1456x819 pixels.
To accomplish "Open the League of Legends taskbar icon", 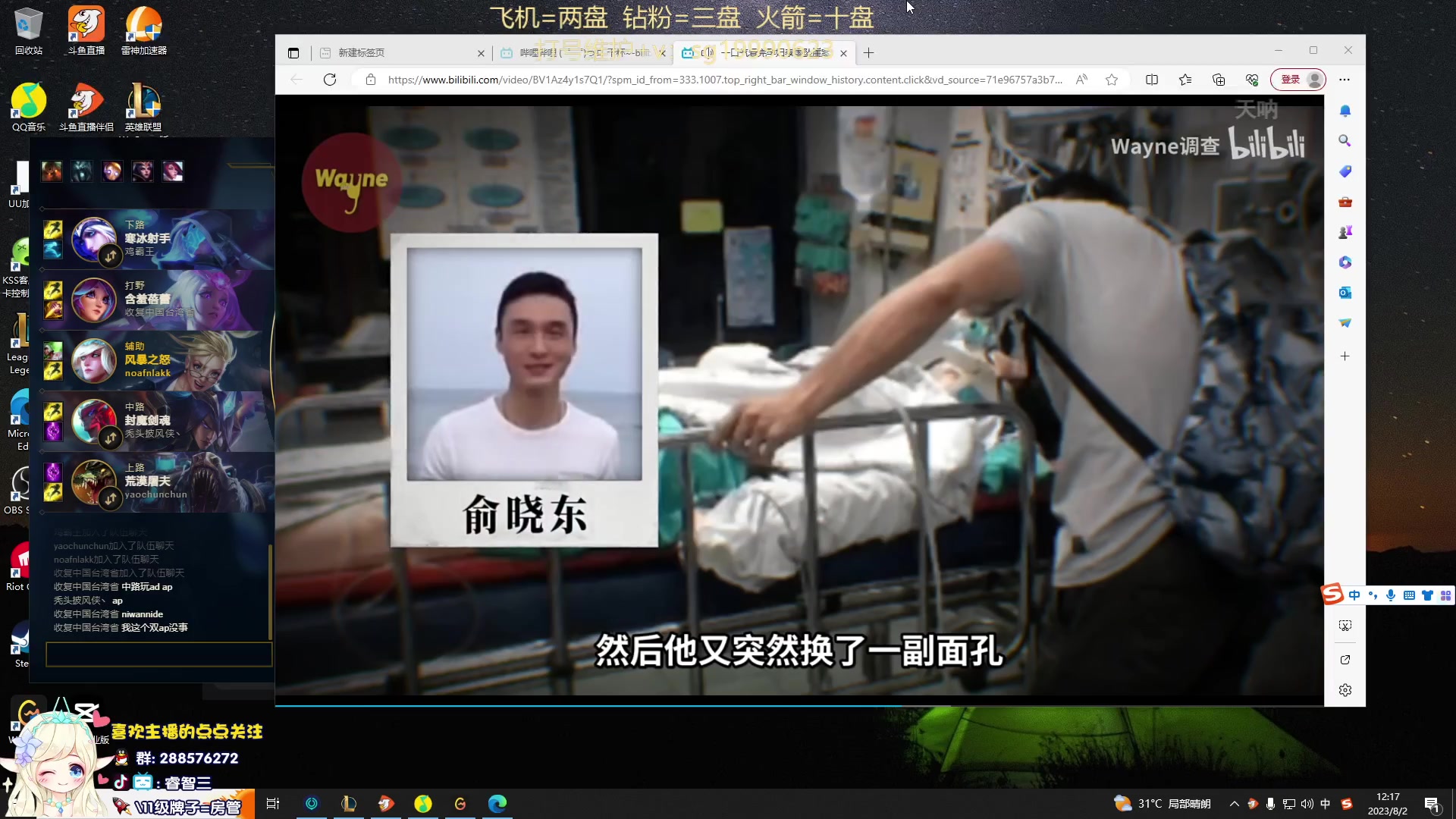I will click(x=349, y=804).
